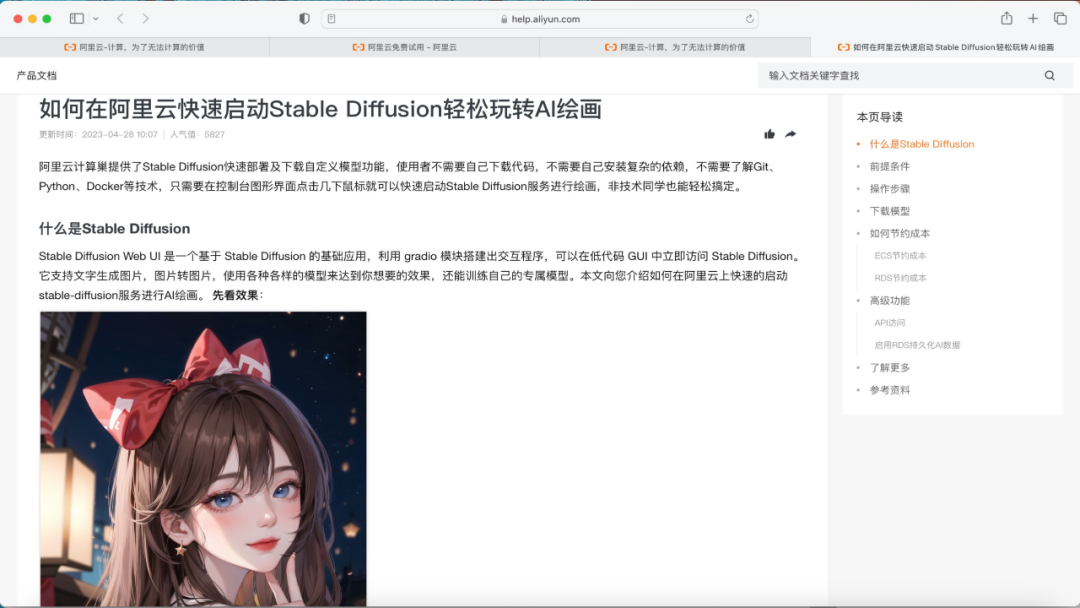Image resolution: width=1080 pixels, height=608 pixels.
Task: Jump to 了解更多 section
Action: pyautogui.click(x=889, y=368)
